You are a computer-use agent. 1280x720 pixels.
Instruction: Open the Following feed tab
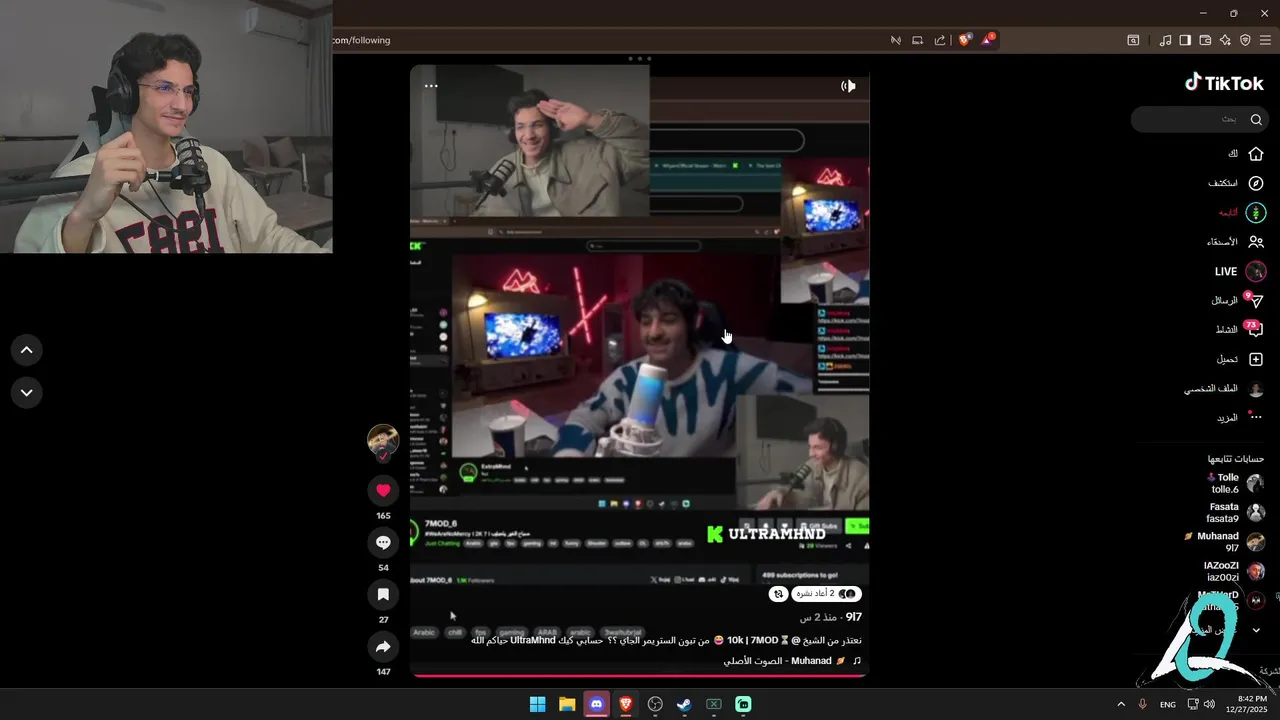point(1241,213)
